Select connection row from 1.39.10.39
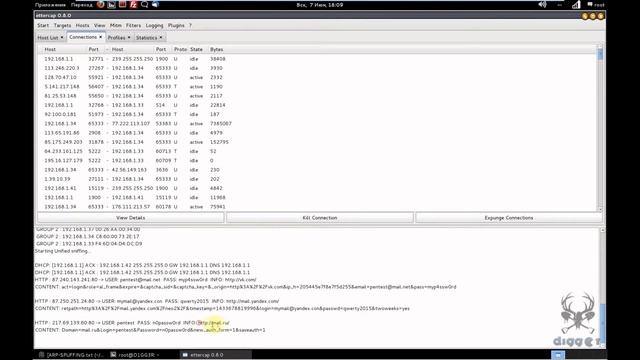 [317, 179]
